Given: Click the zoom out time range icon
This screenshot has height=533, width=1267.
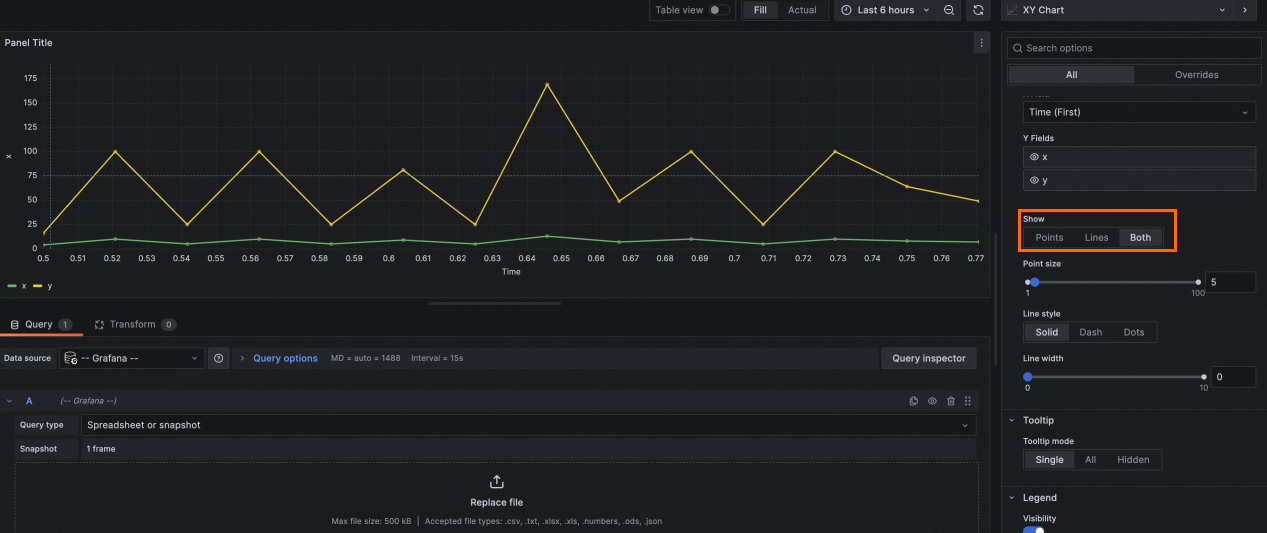Looking at the screenshot, I should [949, 10].
